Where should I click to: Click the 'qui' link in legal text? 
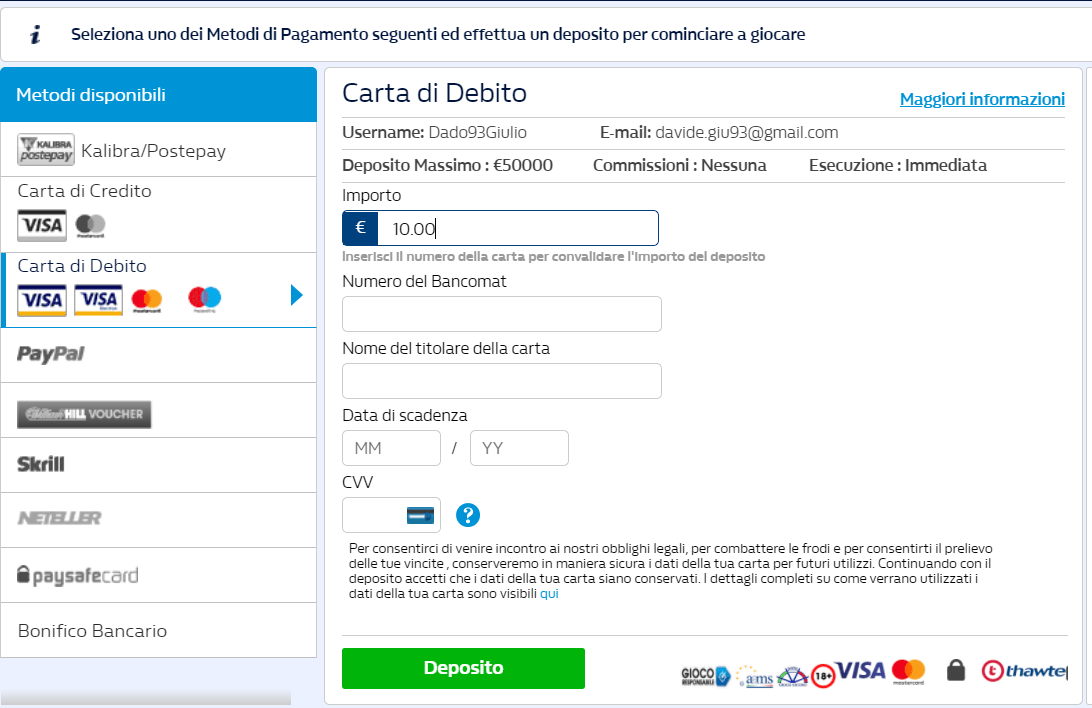(x=549, y=593)
